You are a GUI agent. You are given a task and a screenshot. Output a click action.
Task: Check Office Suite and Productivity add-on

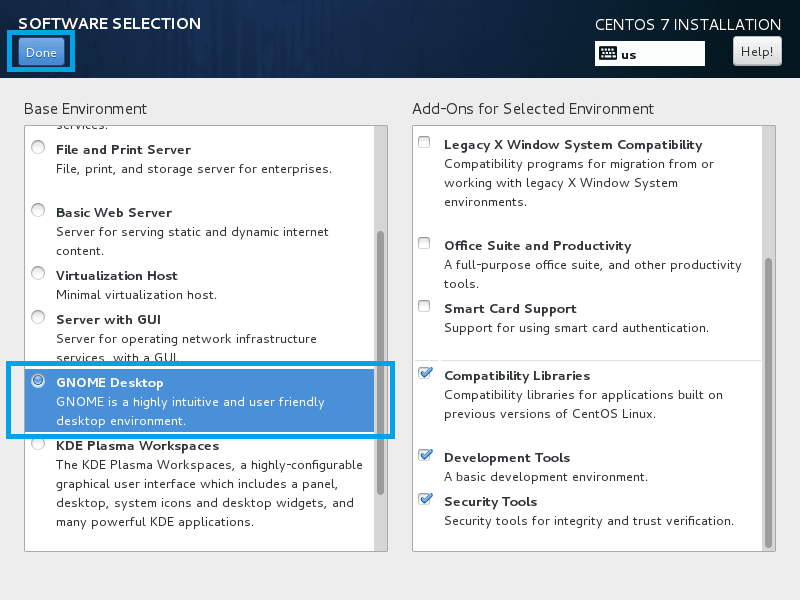[425, 244]
